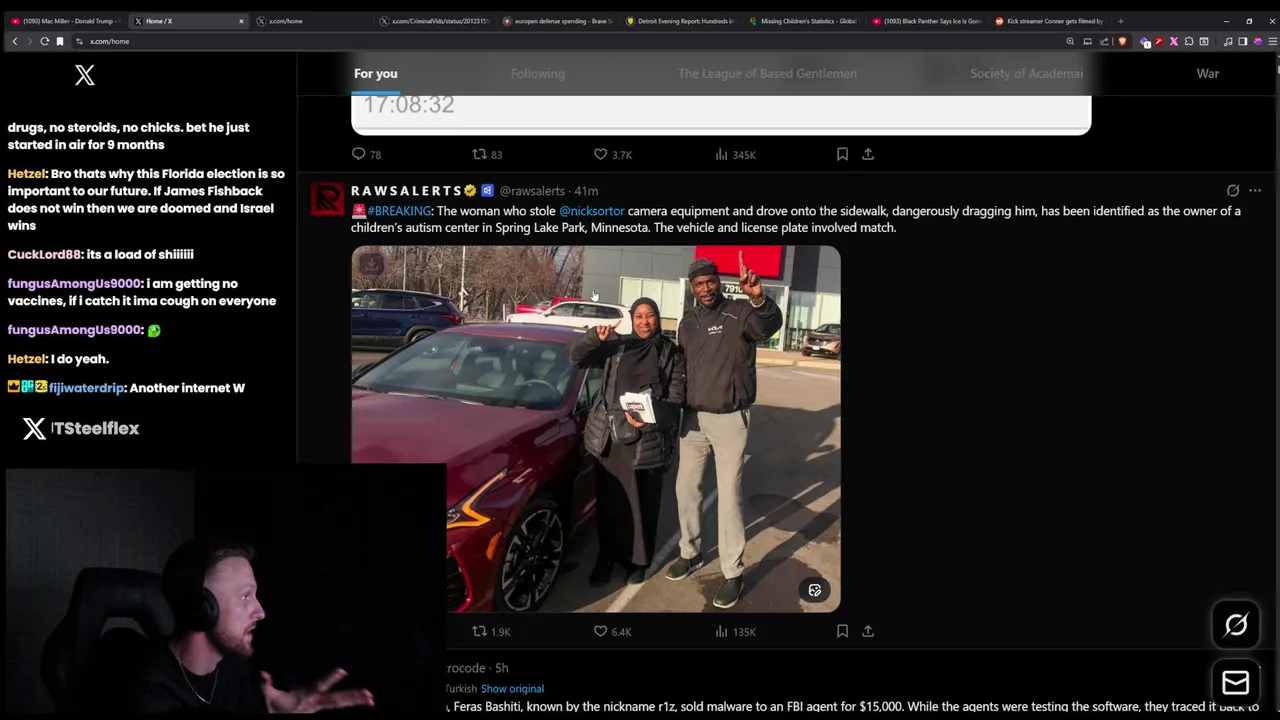
Task: Click Show original translation link
Action: click(512, 688)
